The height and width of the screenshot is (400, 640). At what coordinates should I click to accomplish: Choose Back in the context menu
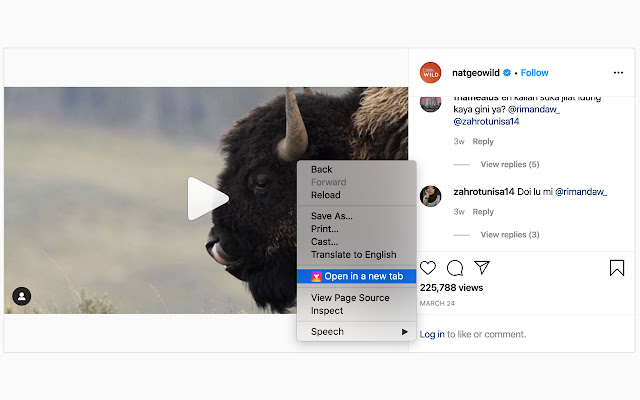356,169
